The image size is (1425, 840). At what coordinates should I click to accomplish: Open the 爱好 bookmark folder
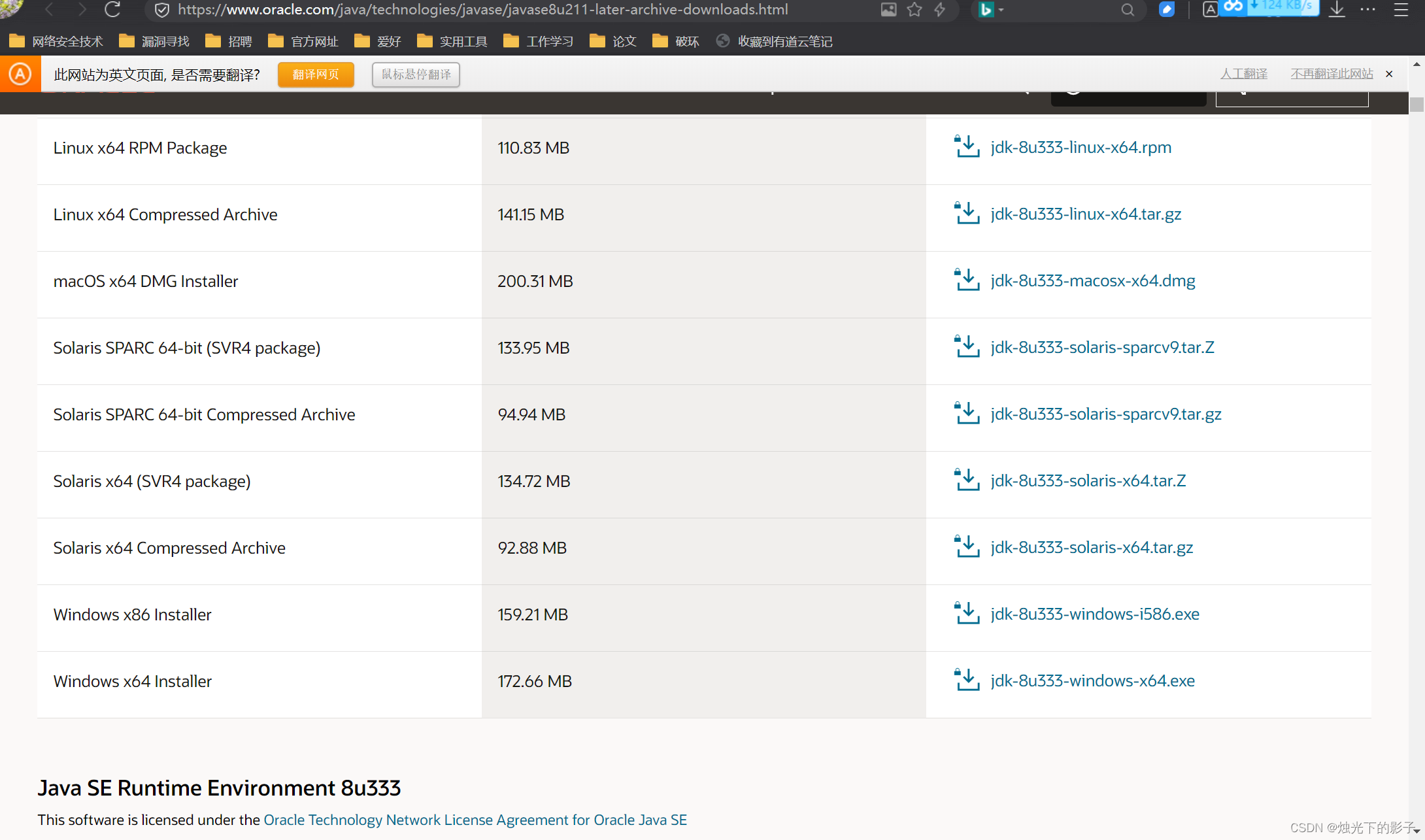click(x=378, y=41)
